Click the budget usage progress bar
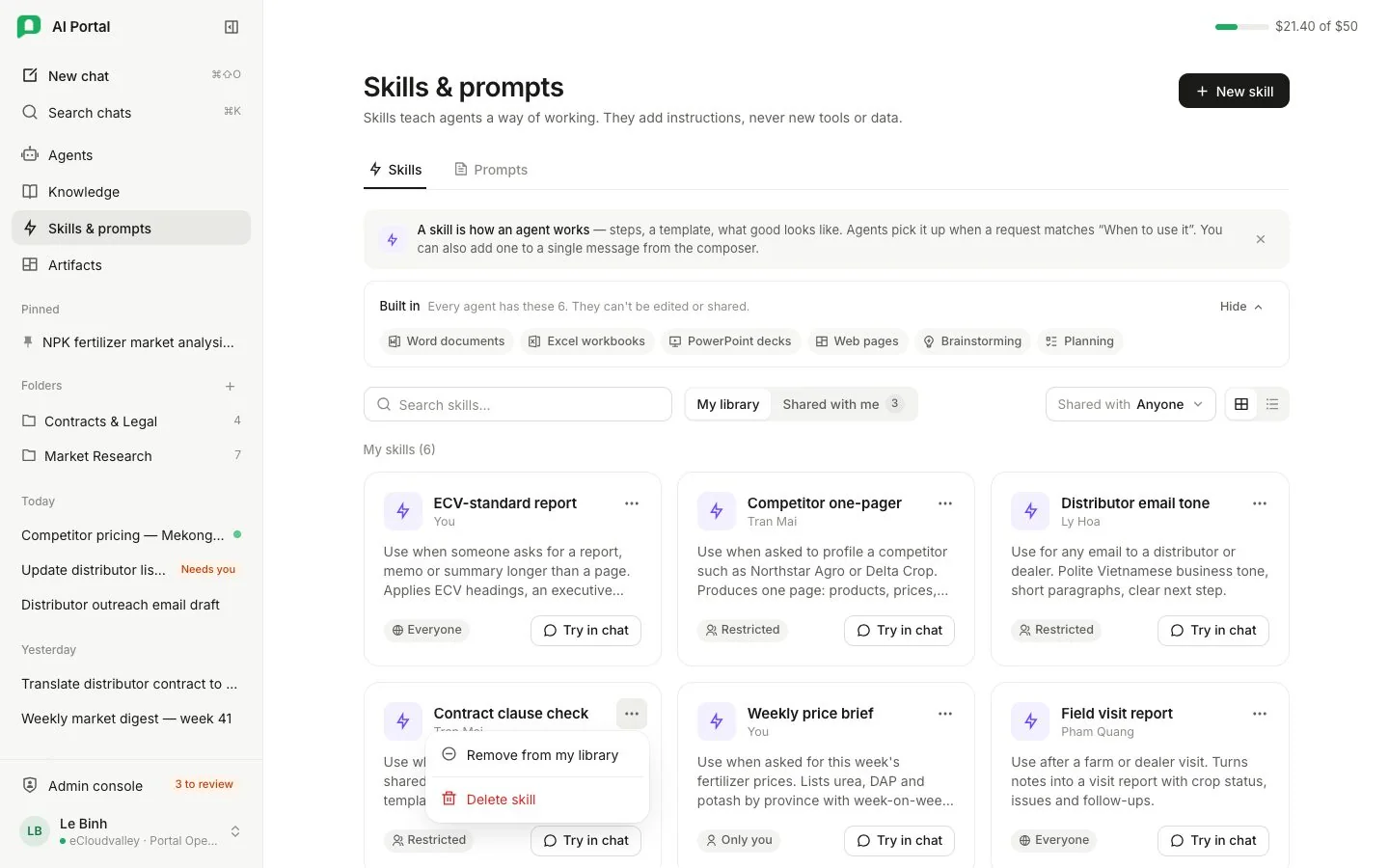The width and height of the screenshot is (1389, 868). (x=1241, y=27)
